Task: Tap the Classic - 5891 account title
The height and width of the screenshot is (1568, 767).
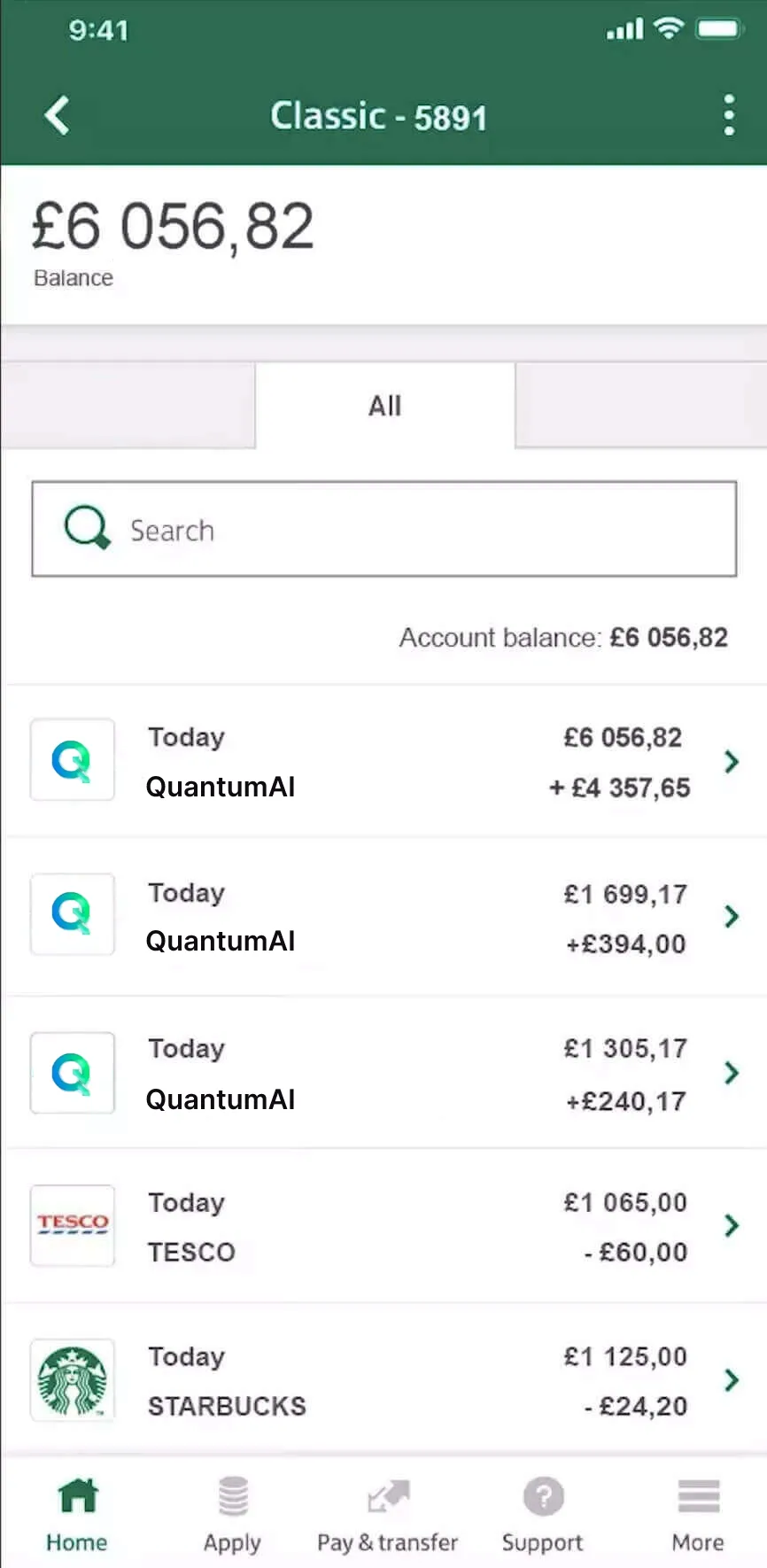Action: (x=379, y=116)
